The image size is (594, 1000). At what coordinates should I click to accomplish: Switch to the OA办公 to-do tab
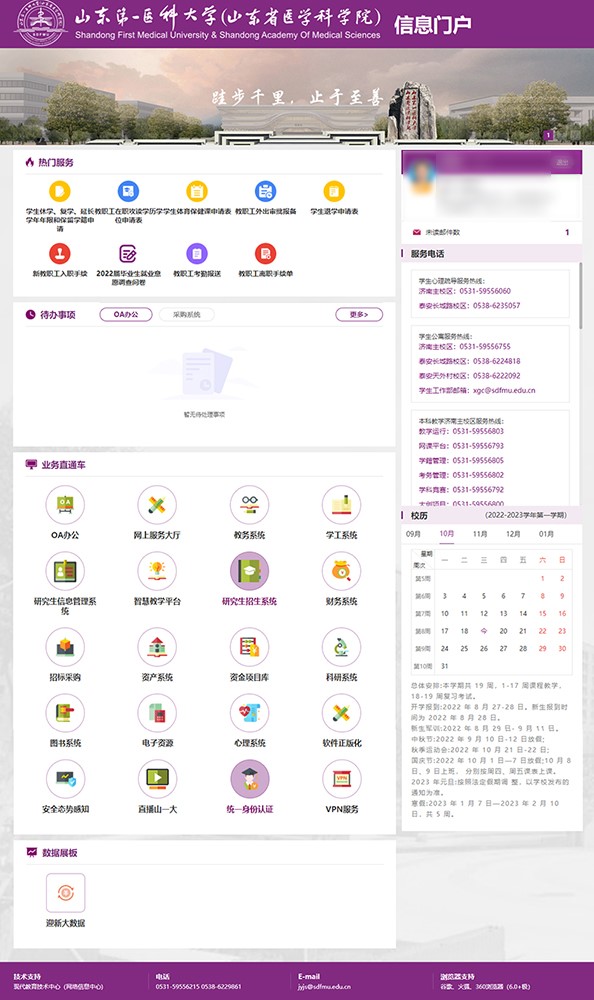(x=126, y=314)
